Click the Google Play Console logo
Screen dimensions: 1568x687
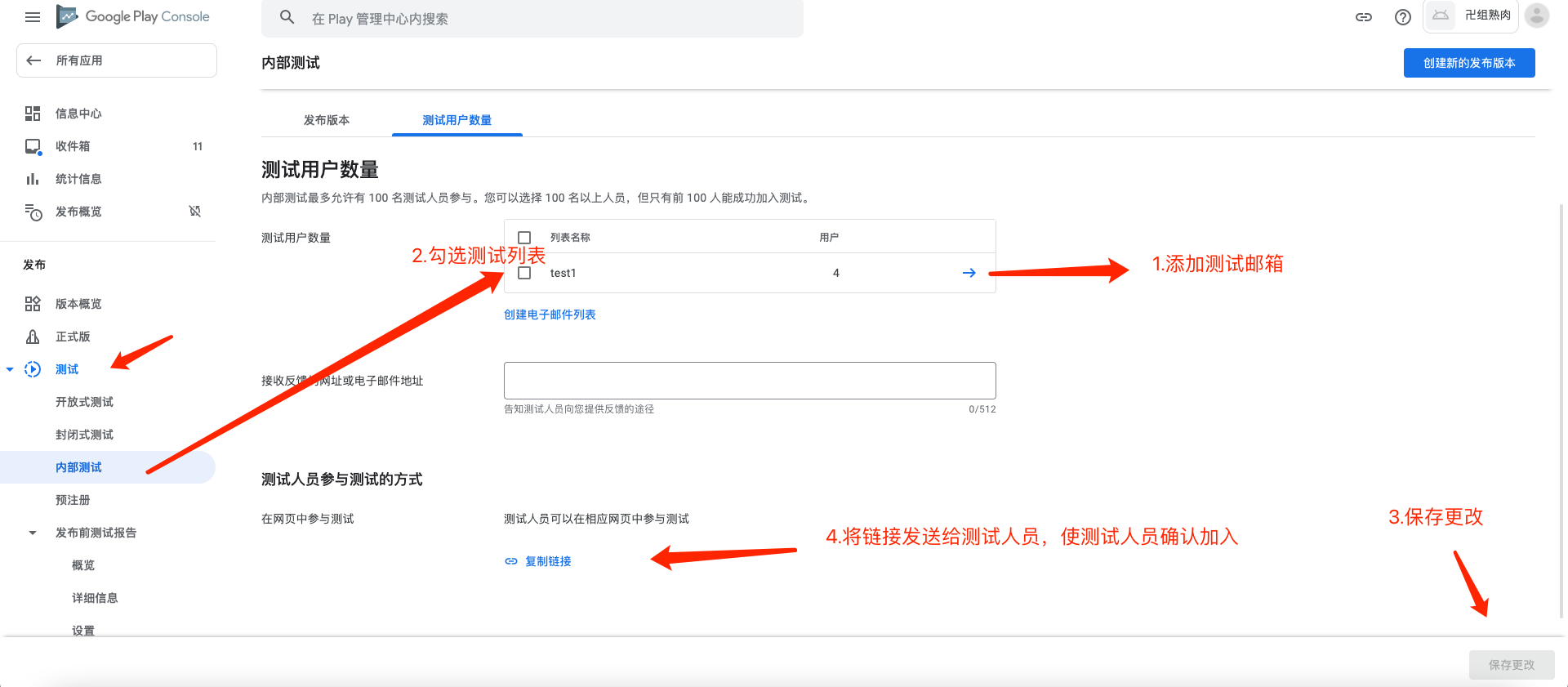point(133,17)
